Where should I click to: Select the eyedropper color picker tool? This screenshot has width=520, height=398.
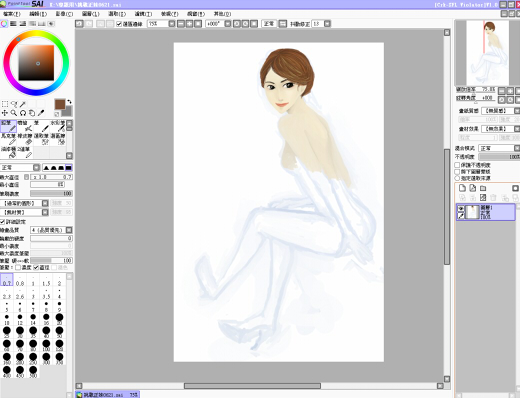tap(41, 113)
